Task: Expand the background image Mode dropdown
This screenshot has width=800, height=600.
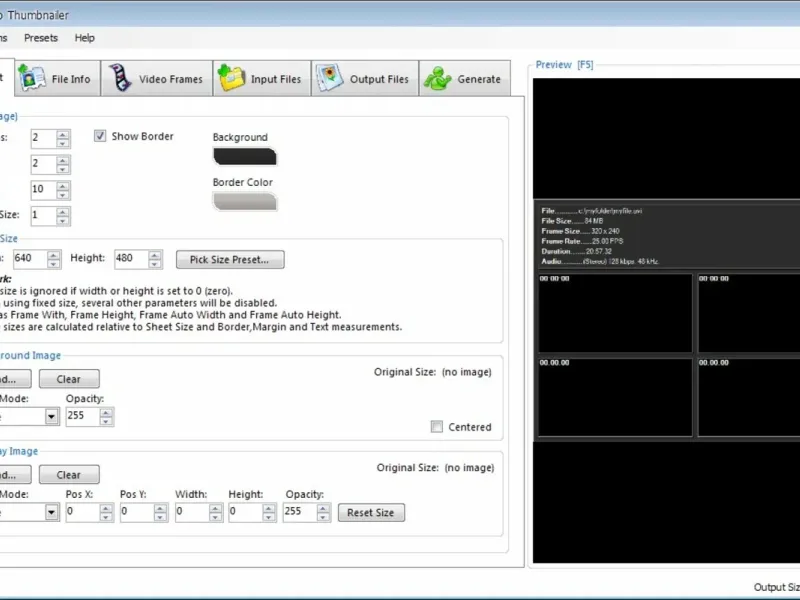Action: click(51, 416)
